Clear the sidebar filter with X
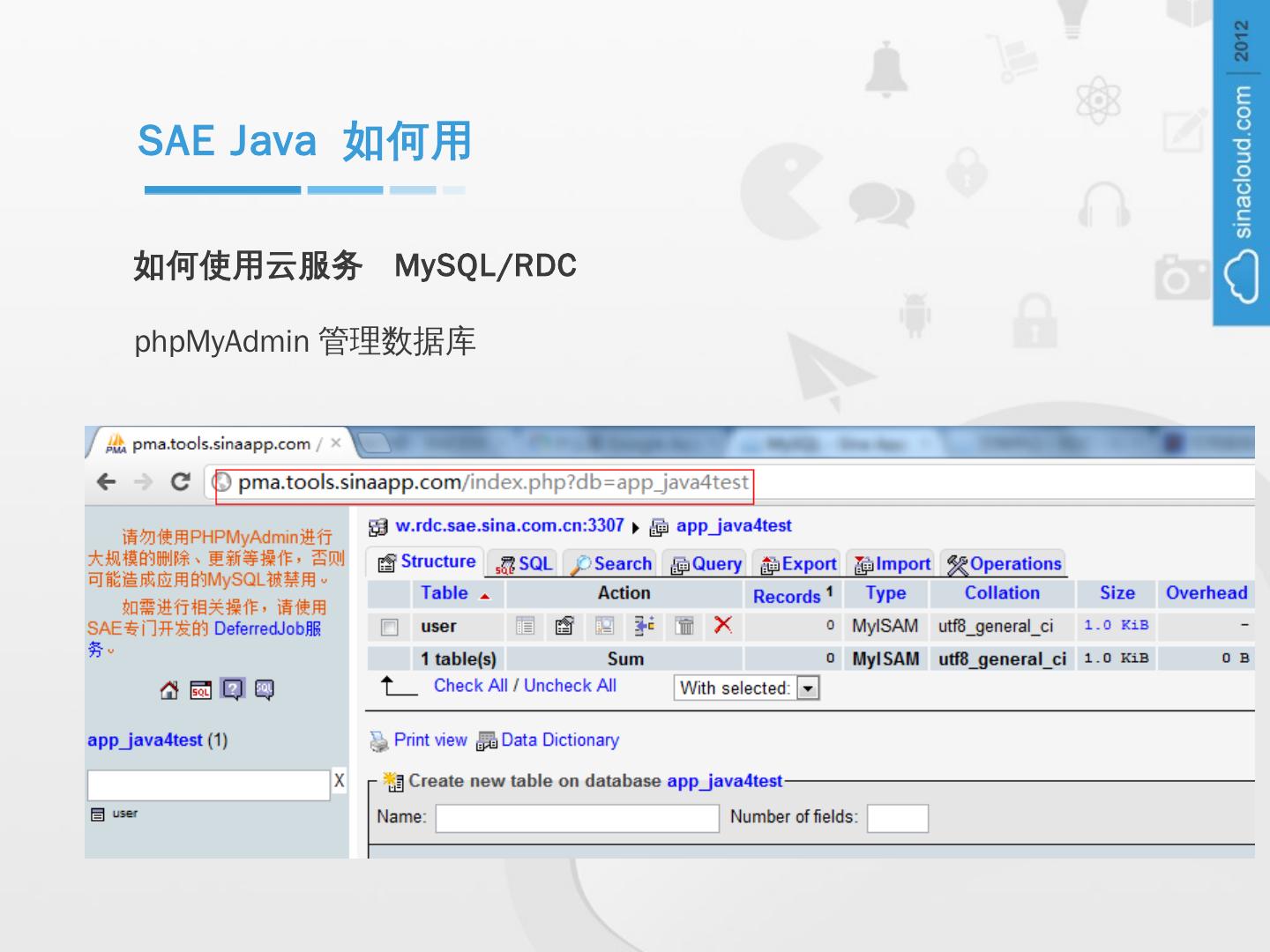Image resolution: width=1270 pixels, height=952 pixels. [x=339, y=781]
